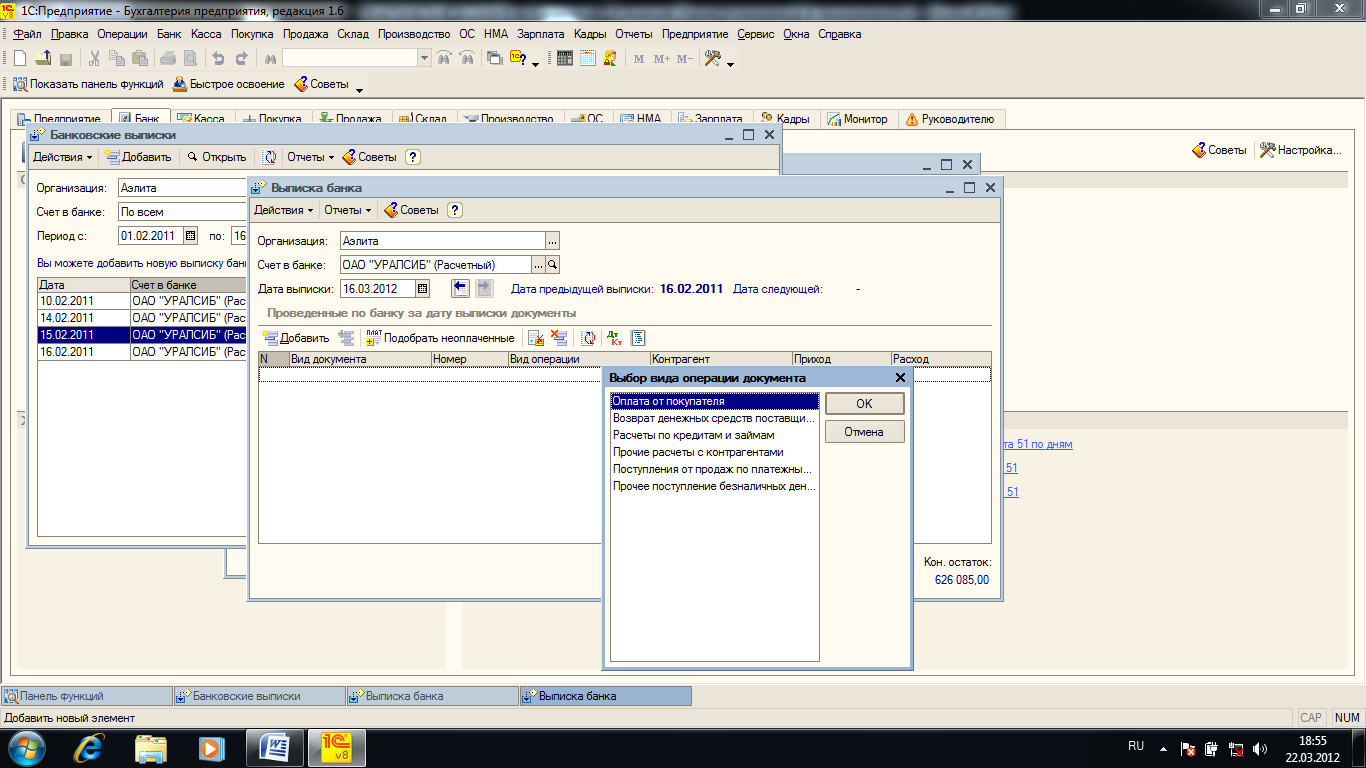Click ellipsis button beside Организация Аэлита
The image size is (1366, 768).
pos(552,241)
